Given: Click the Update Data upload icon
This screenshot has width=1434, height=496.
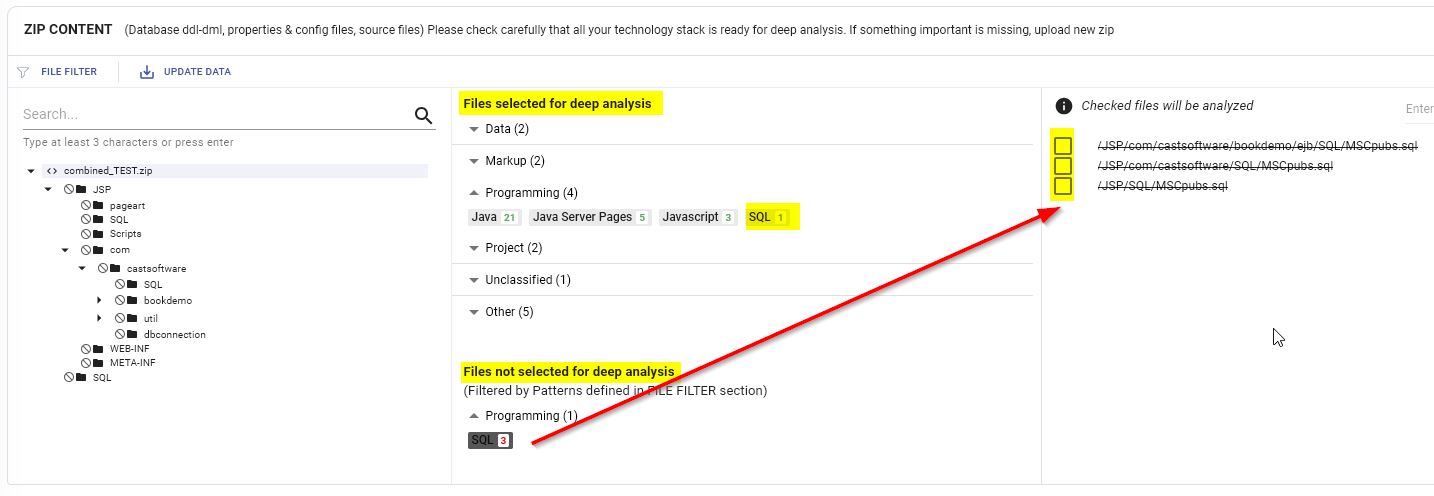Looking at the screenshot, I should (147, 72).
